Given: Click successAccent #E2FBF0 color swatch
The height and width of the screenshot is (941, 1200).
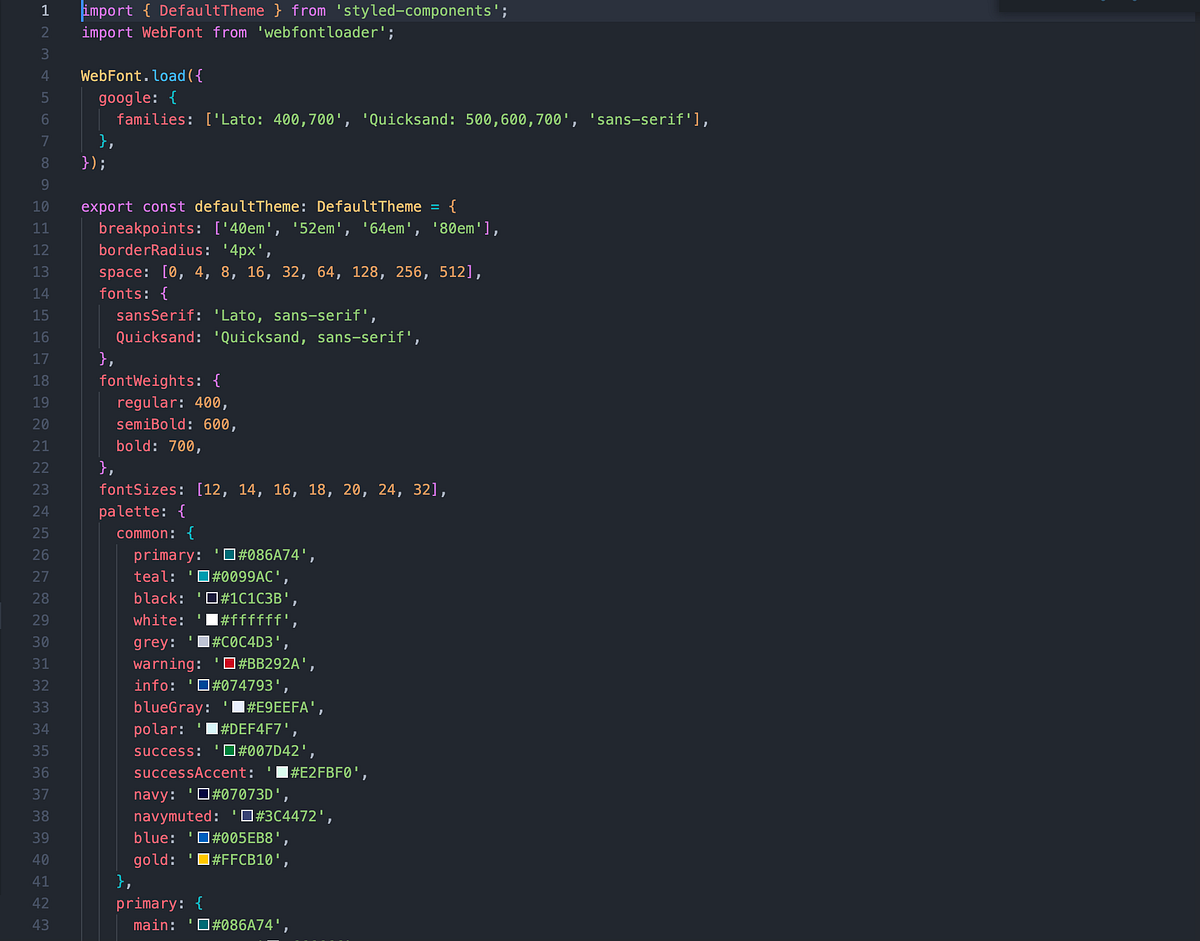Looking at the screenshot, I should [282, 773].
